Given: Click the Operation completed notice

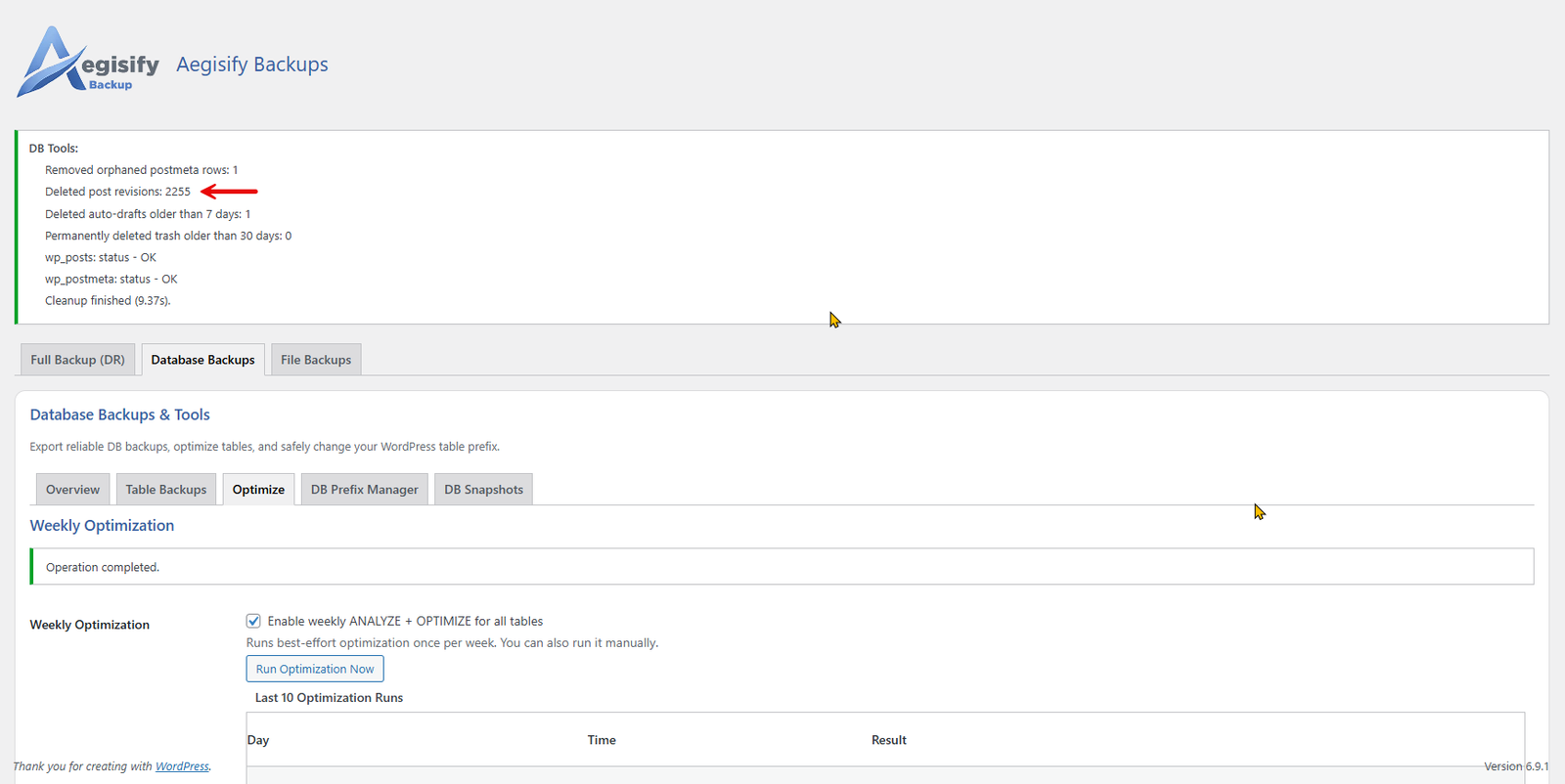Looking at the screenshot, I should tap(782, 567).
